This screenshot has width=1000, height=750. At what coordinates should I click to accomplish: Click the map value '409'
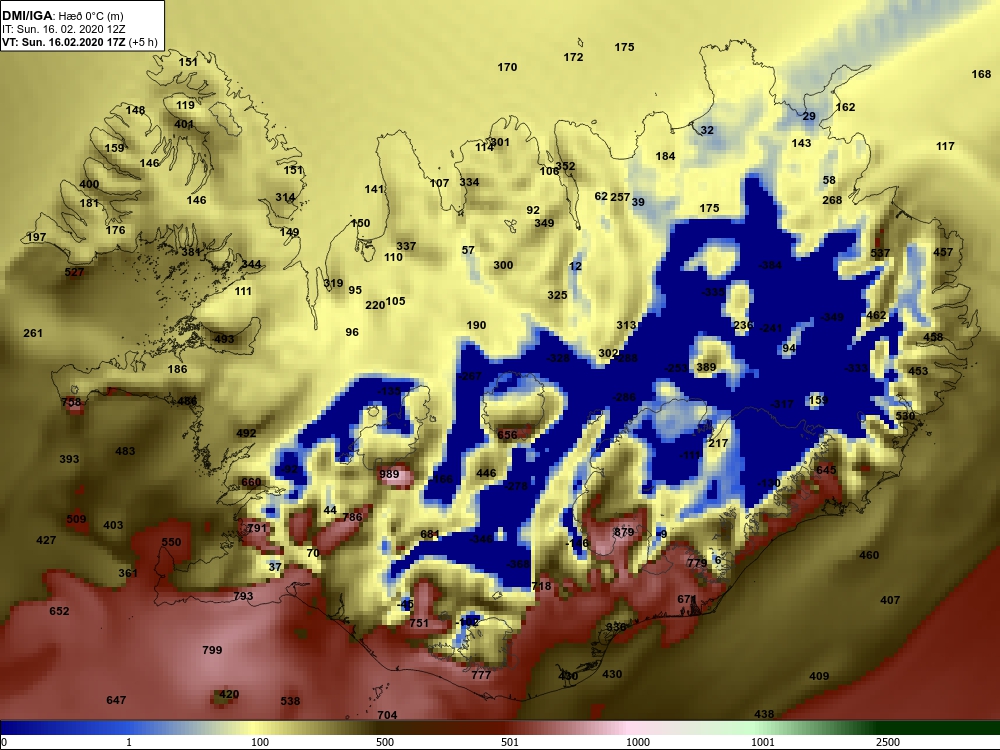[x=820, y=676]
